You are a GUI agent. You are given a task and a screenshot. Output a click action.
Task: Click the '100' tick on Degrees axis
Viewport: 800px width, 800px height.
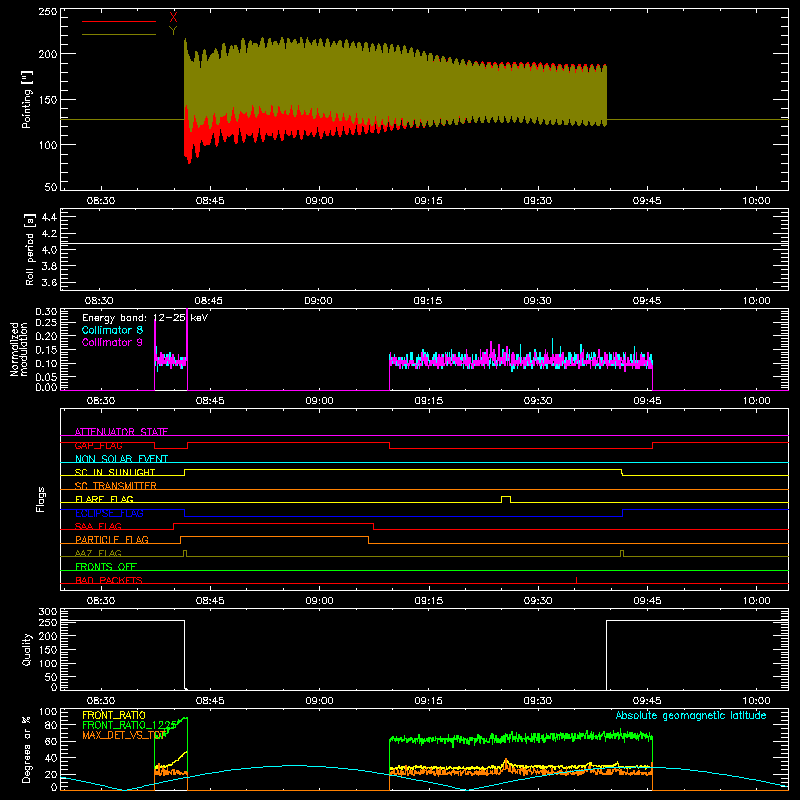point(48,712)
